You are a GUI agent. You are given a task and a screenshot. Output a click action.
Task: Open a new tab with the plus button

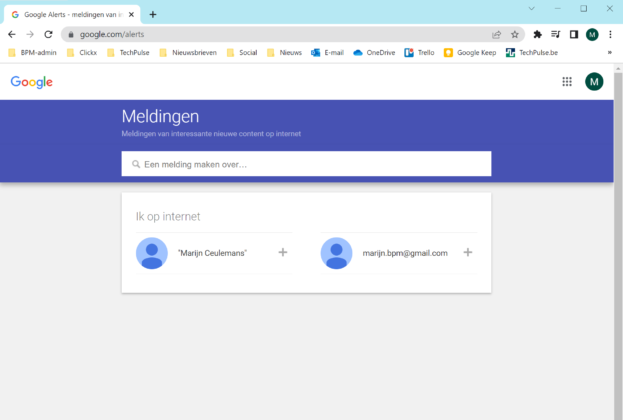pyautogui.click(x=153, y=15)
